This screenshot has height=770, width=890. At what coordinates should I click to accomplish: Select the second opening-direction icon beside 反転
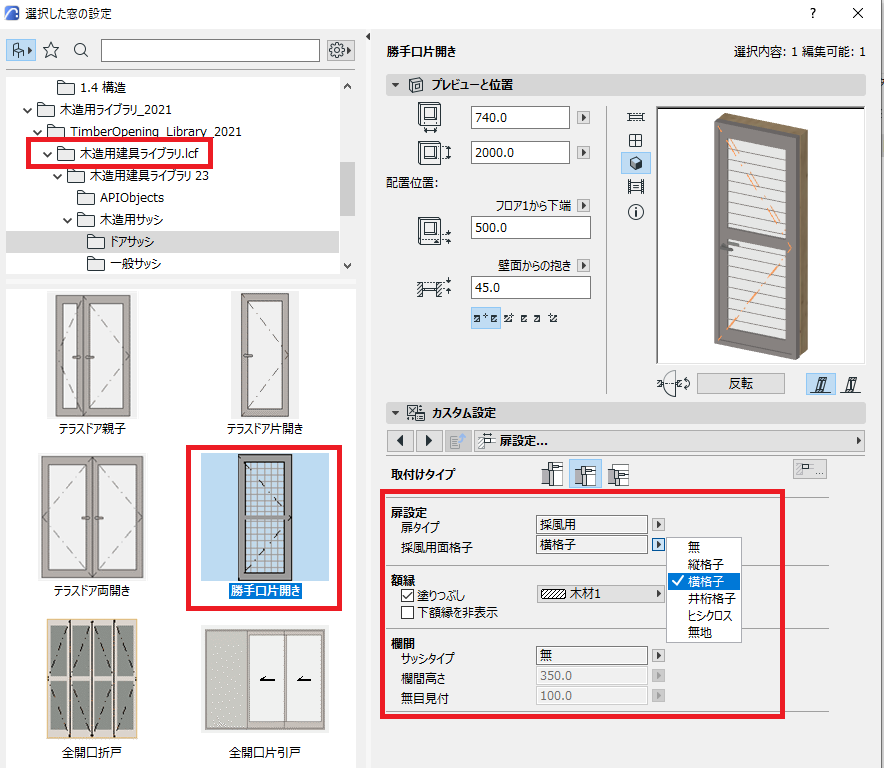tap(850, 384)
